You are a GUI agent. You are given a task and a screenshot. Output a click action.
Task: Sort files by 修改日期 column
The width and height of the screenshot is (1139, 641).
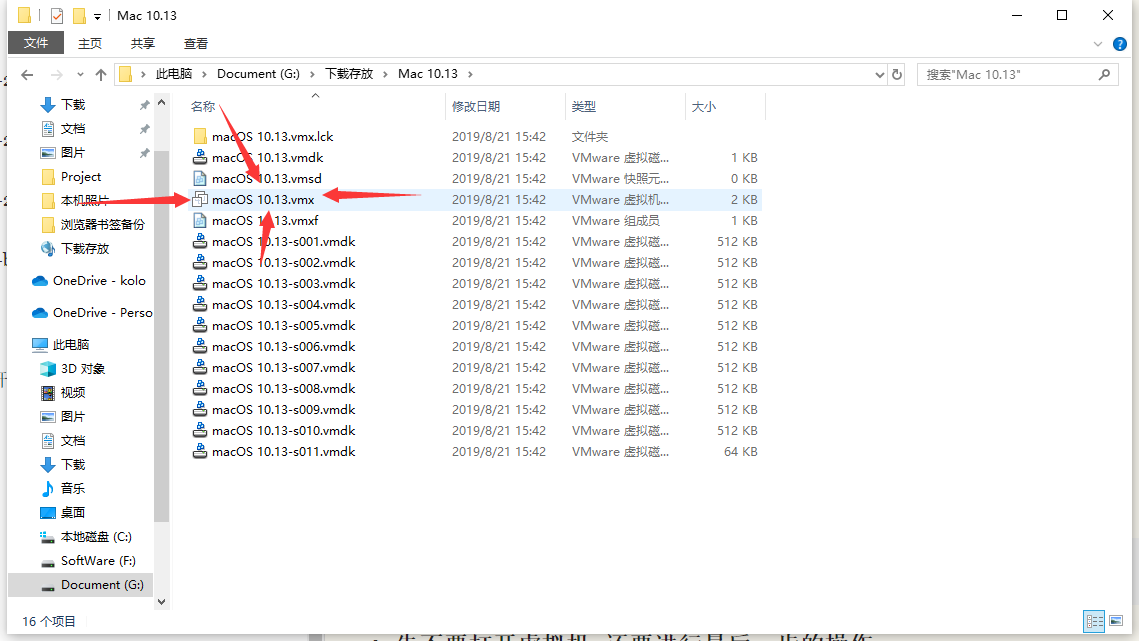point(476,107)
